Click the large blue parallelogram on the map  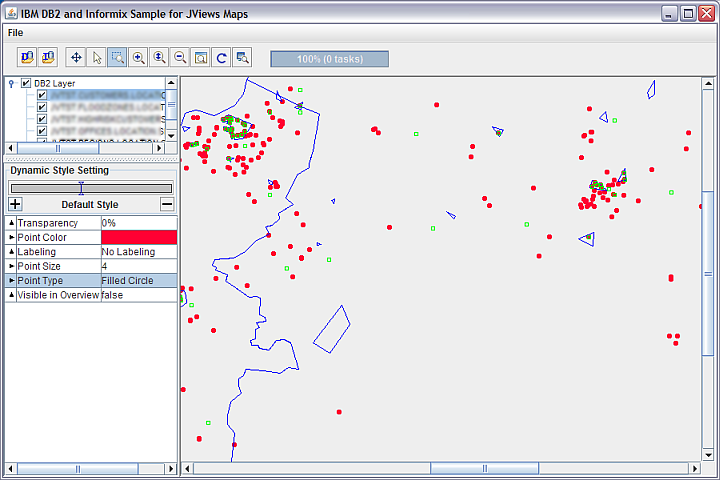coord(332,329)
